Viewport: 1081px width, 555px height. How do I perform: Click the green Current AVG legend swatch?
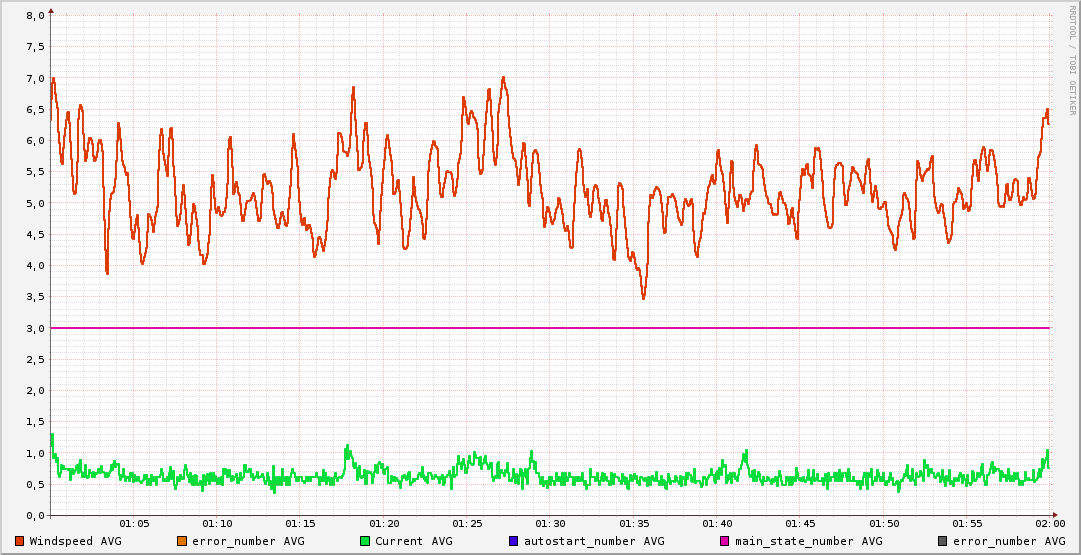(365, 541)
